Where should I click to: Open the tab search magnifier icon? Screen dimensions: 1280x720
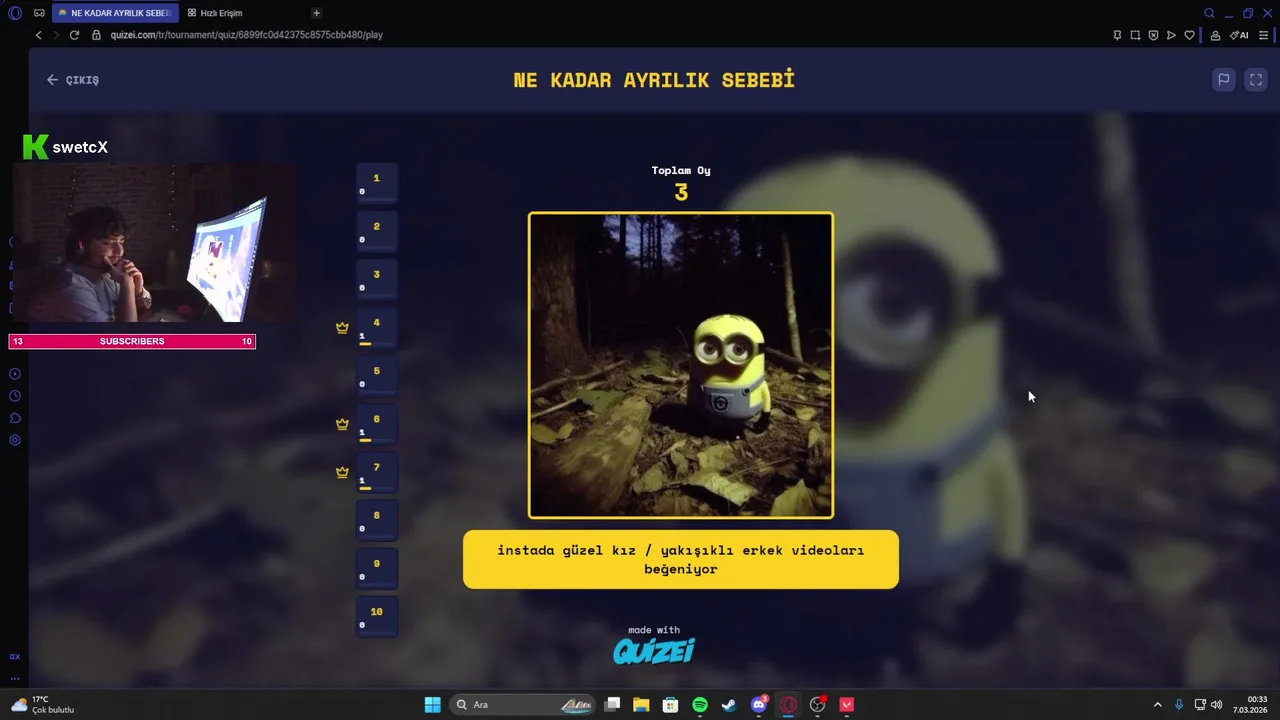pos(1209,13)
